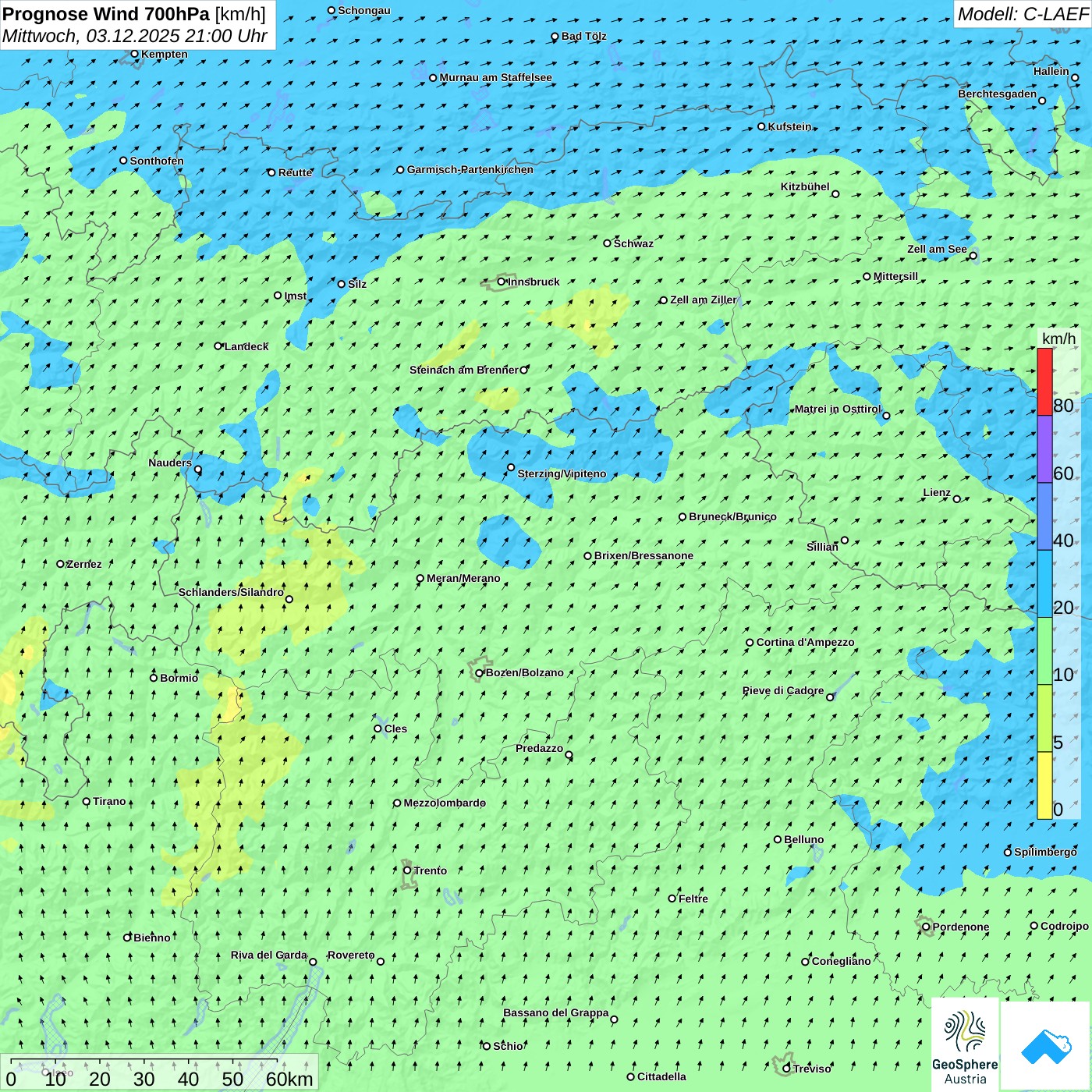The image size is (1092, 1092).
Task: Click the Cortina d'Ampezzo location dot
Action: (750, 642)
